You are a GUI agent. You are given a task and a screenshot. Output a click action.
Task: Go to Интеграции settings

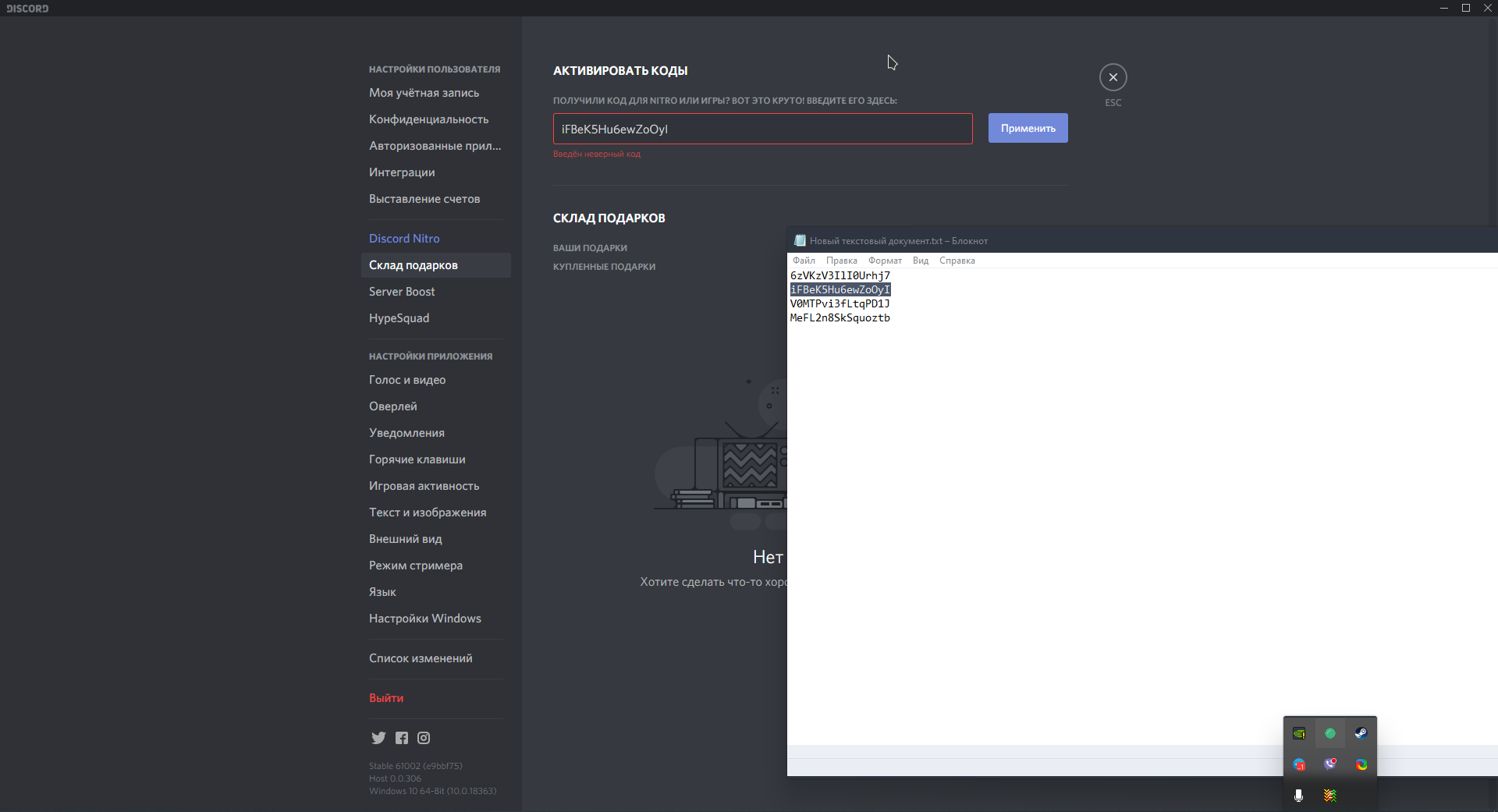point(435,172)
